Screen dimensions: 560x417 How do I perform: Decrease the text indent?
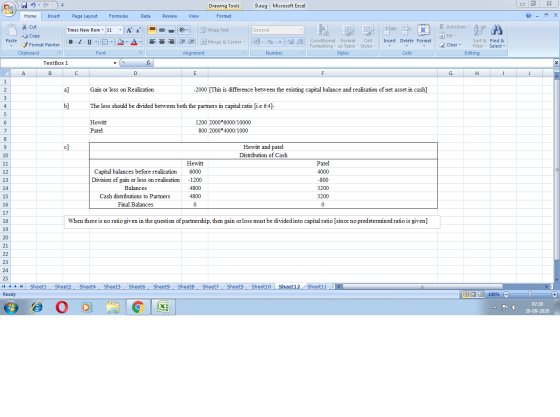(x=182, y=42)
